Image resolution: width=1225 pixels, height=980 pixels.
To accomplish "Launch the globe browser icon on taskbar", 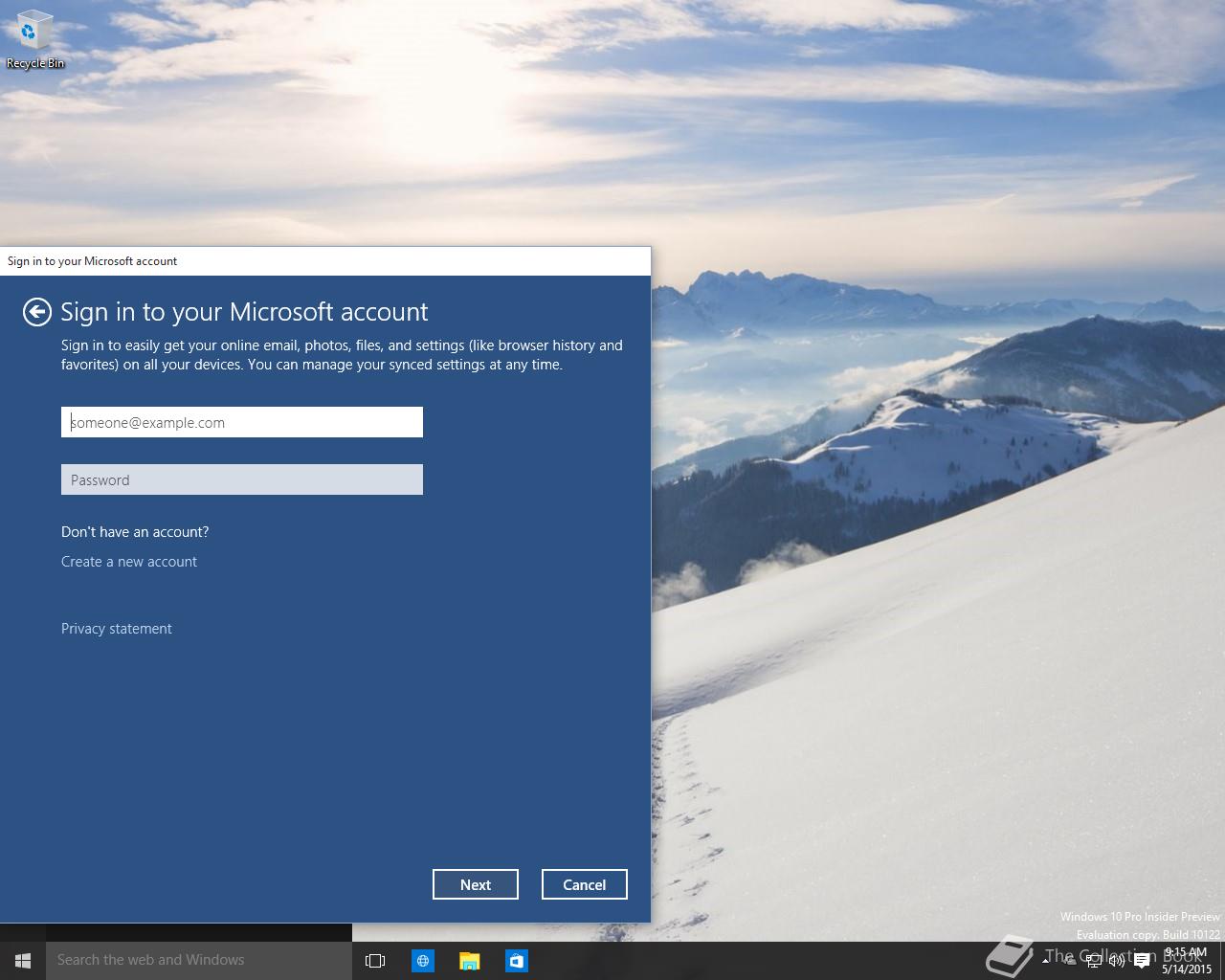I will [x=422, y=961].
